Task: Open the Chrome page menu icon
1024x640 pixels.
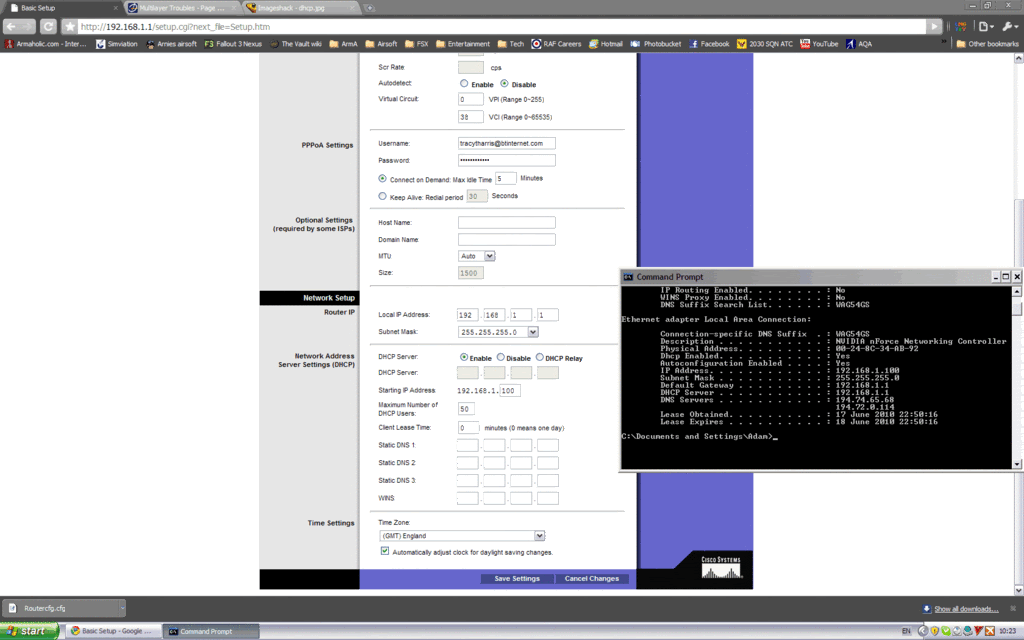Action: pos(987,26)
